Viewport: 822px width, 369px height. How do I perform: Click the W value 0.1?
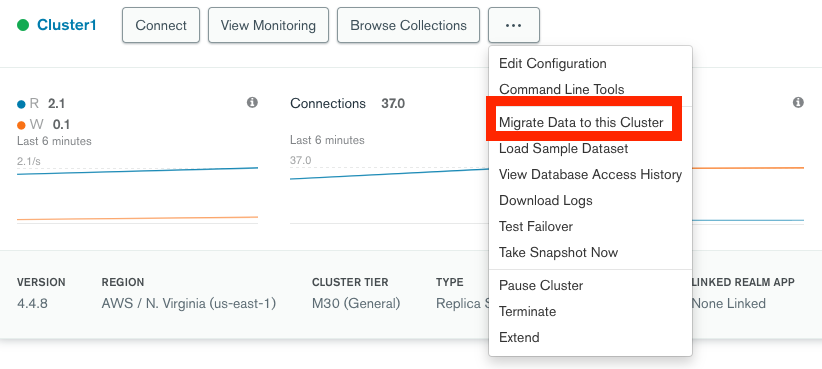61,125
